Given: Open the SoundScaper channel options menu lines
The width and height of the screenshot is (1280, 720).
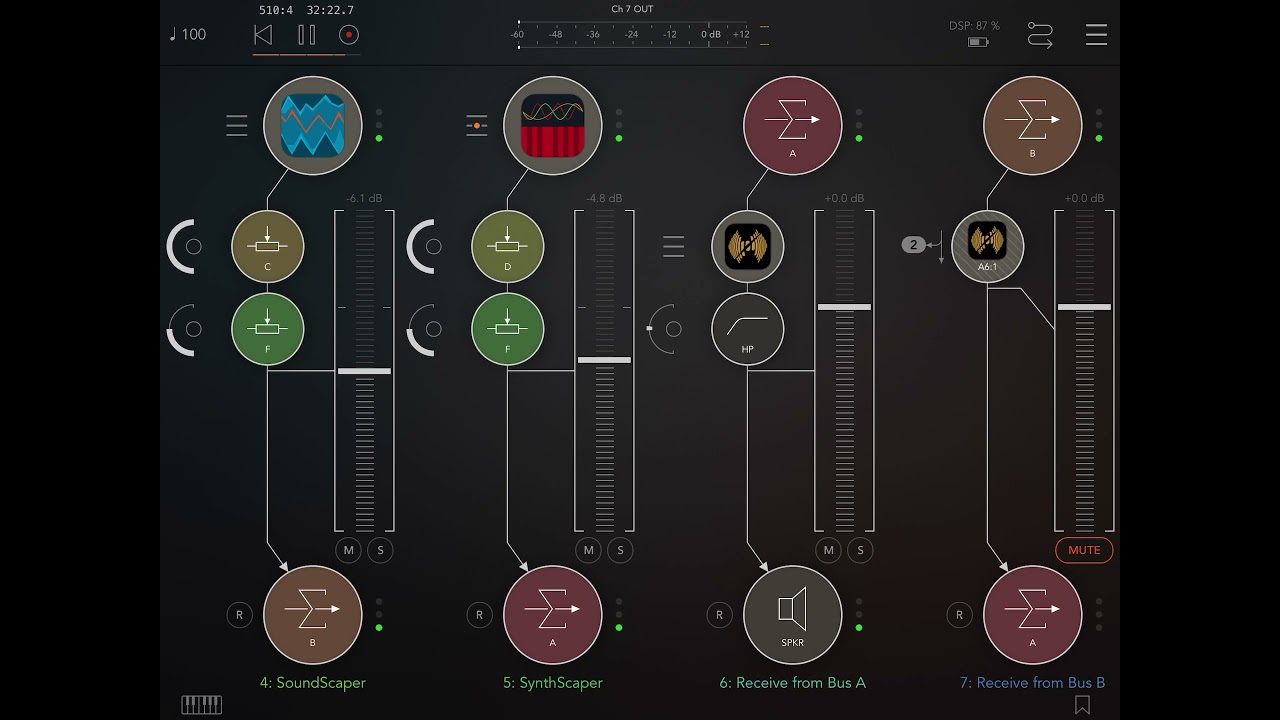Looking at the screenshot, I should pos(237,126).
